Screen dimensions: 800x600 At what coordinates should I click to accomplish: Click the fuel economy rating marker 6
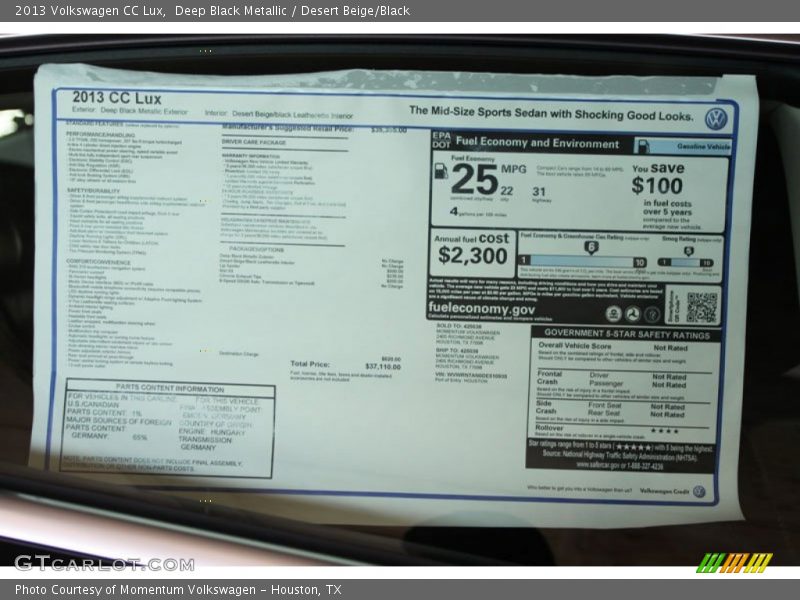click(x=591, y=248)
